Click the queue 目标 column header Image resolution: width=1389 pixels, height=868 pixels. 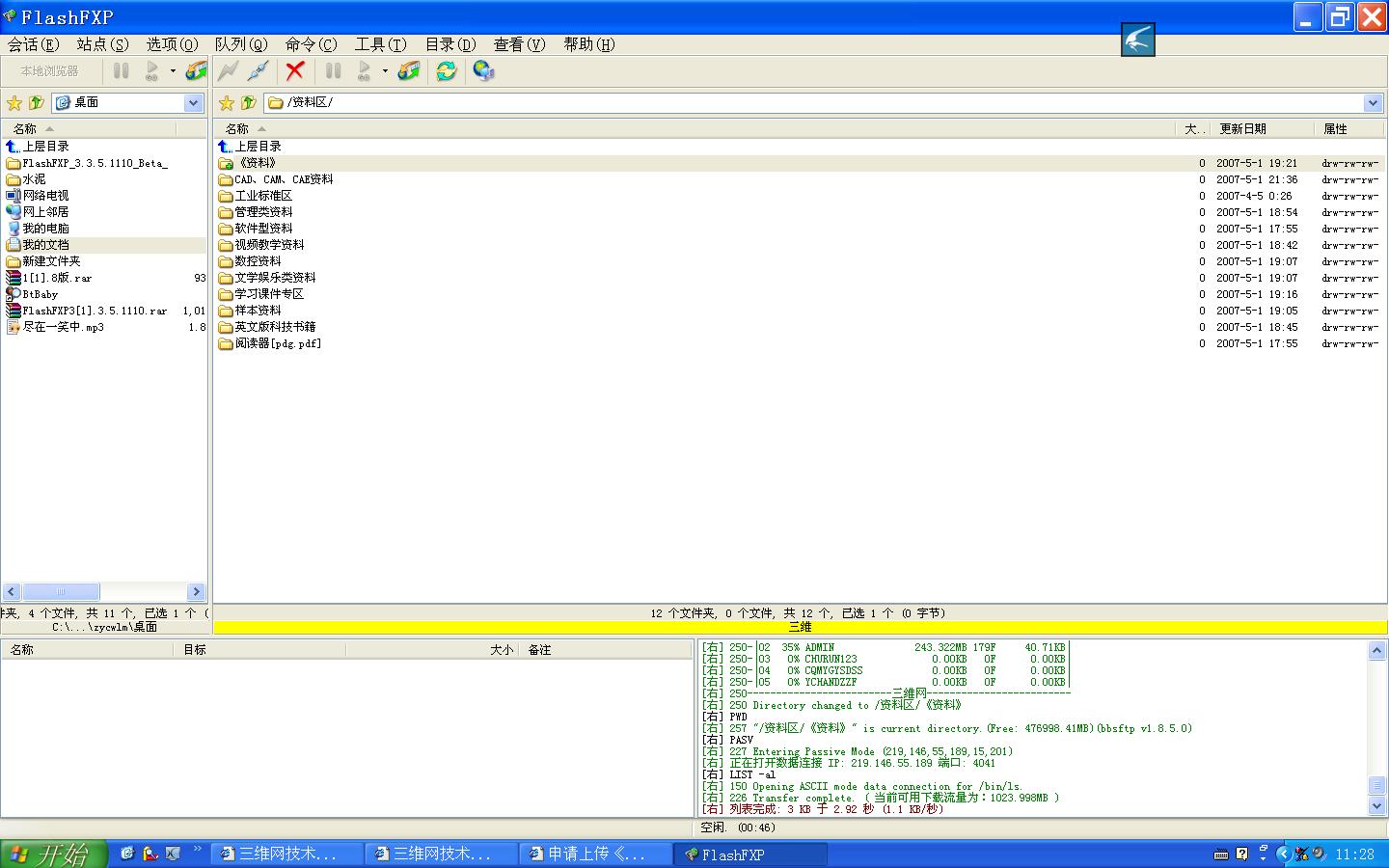tap(260, 650)
